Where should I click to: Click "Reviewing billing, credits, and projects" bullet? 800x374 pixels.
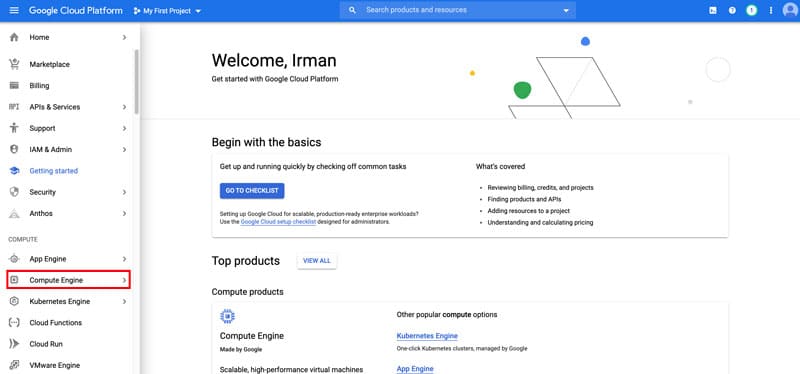(x=540, y=188)
